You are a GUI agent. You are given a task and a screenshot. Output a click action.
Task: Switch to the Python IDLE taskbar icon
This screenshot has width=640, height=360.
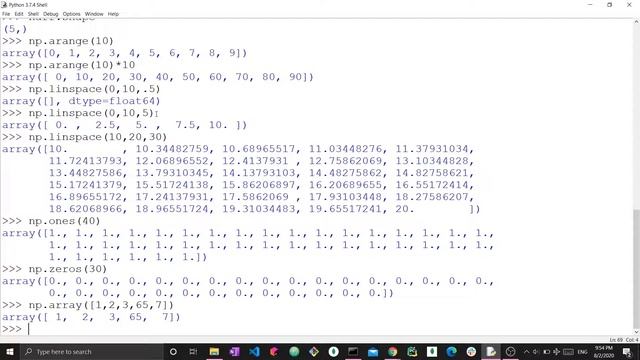click(491, 351)
